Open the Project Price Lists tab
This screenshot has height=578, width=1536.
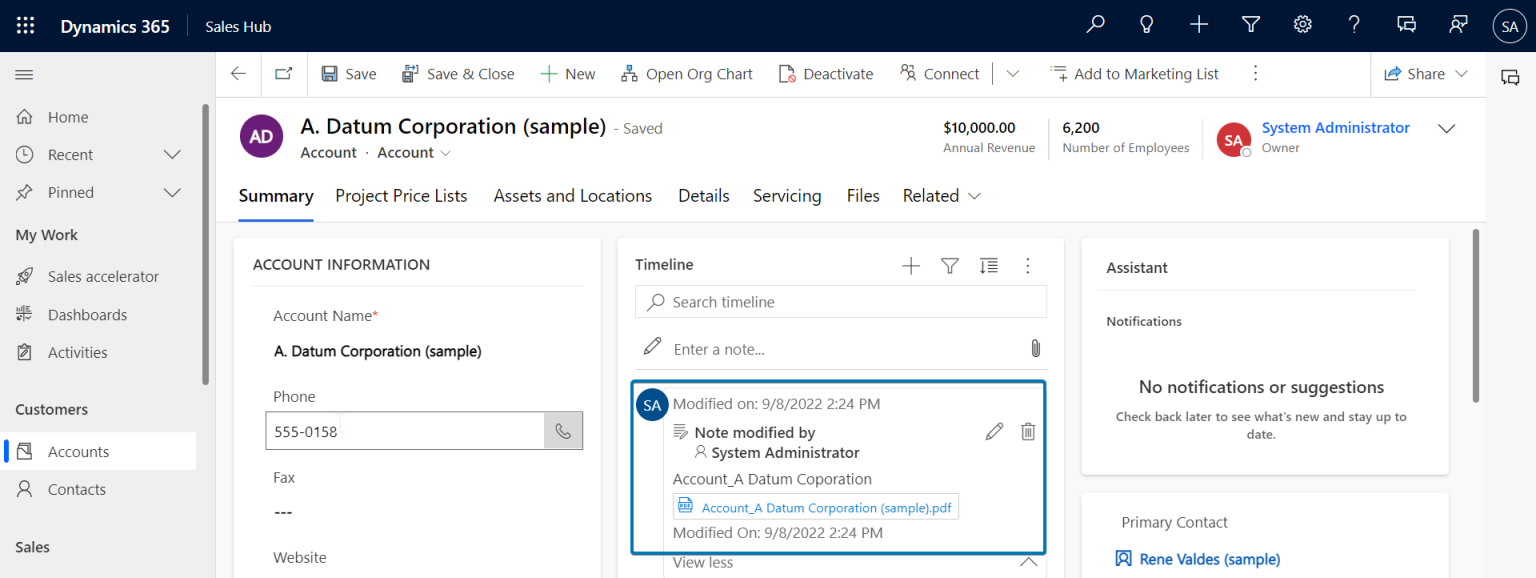(401, 196)
